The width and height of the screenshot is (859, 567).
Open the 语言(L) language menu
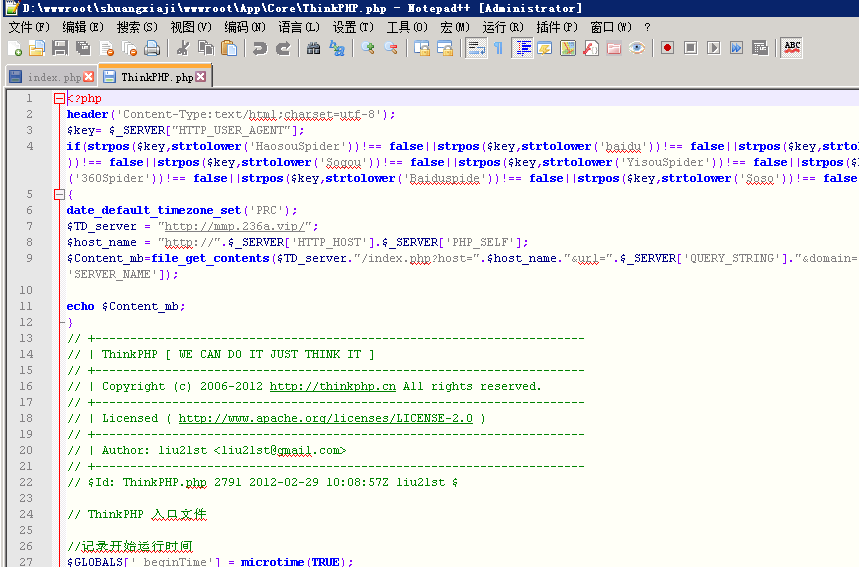(x=299, y=27)
